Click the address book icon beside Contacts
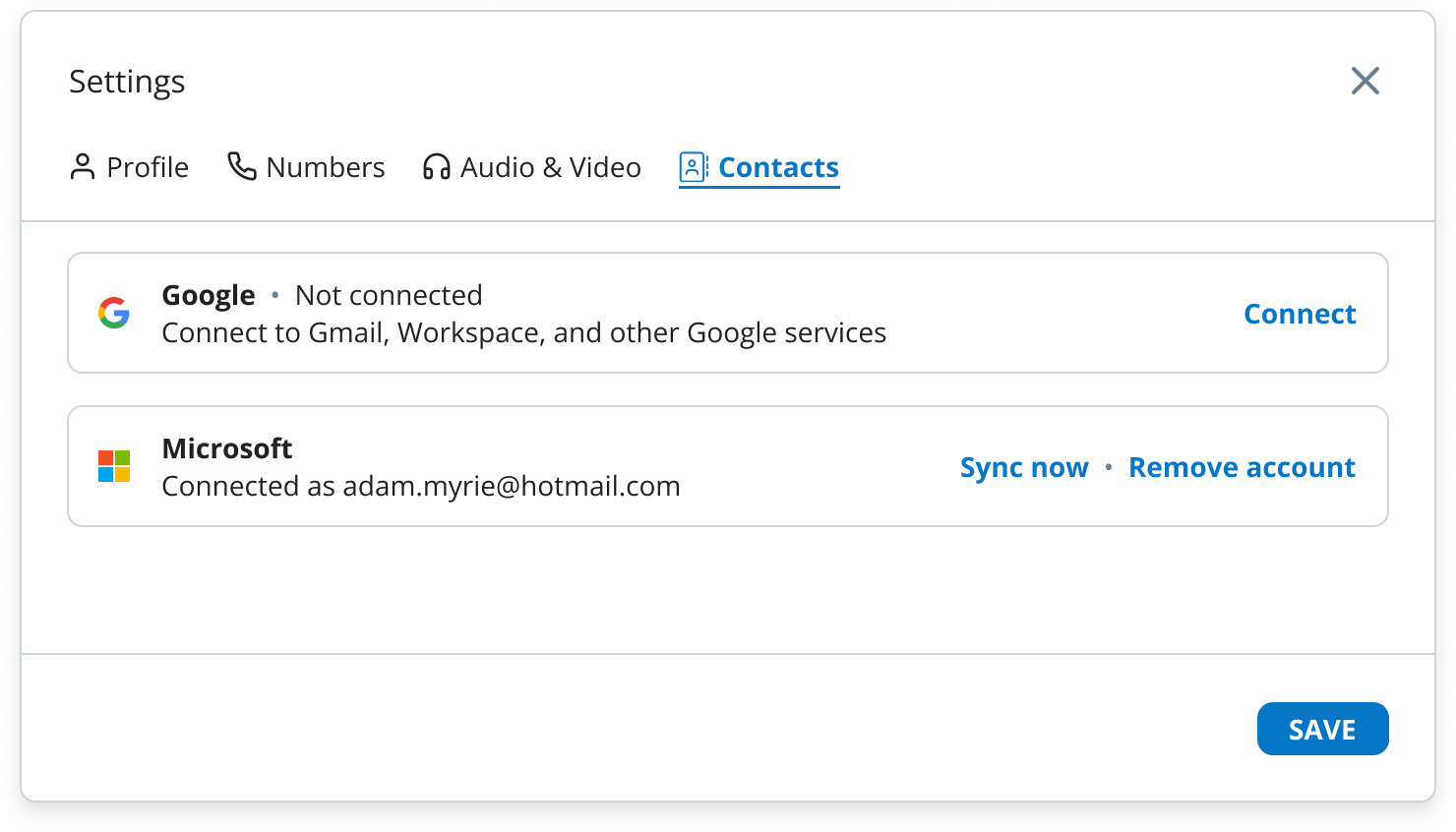Image resolution: width=1456 pixels, height=832 pixels. [x=694, y=167]
